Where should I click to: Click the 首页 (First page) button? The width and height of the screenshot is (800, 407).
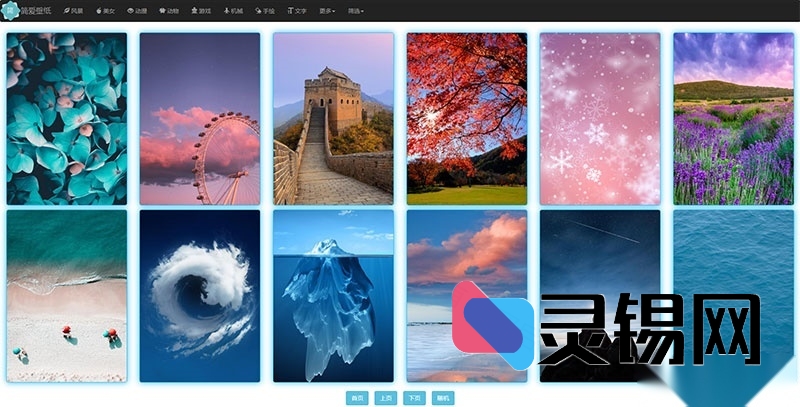356,398
